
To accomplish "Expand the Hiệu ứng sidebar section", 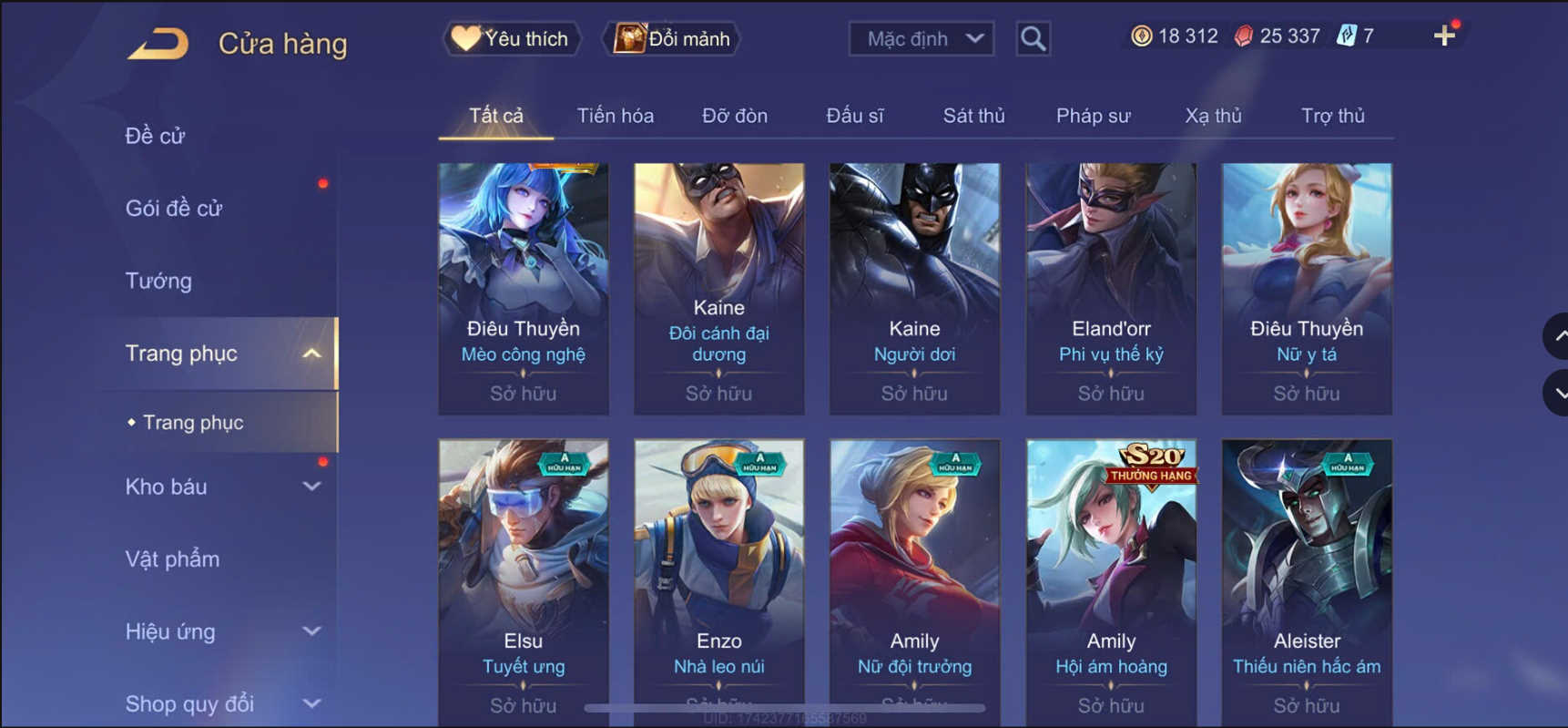I will [311, 631].
